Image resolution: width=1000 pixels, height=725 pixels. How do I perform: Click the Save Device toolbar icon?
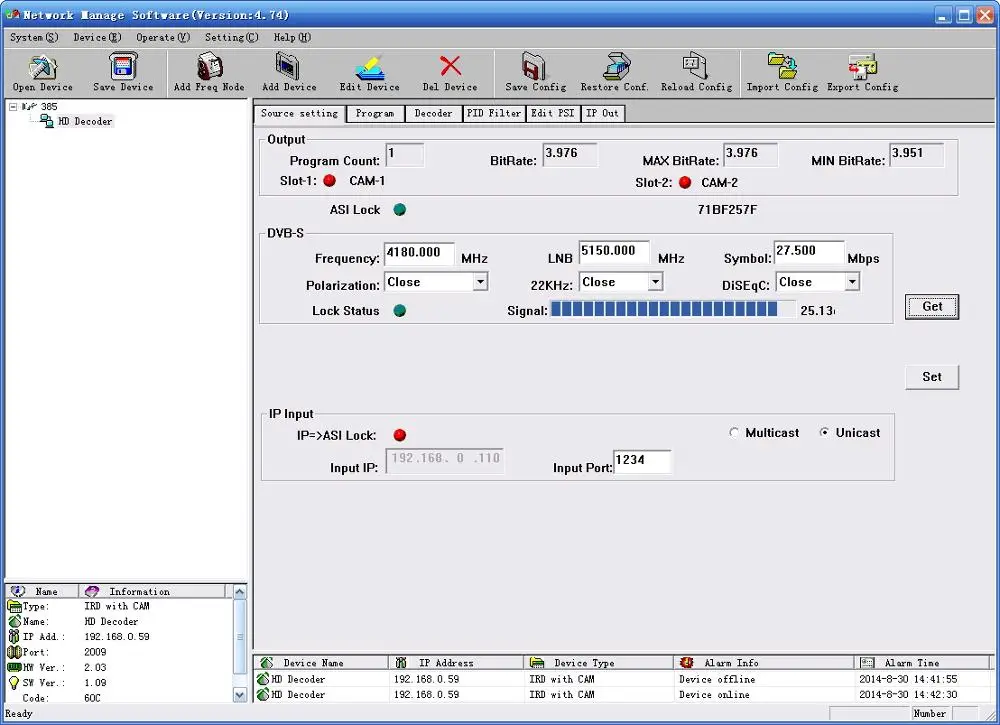(123, 68)
